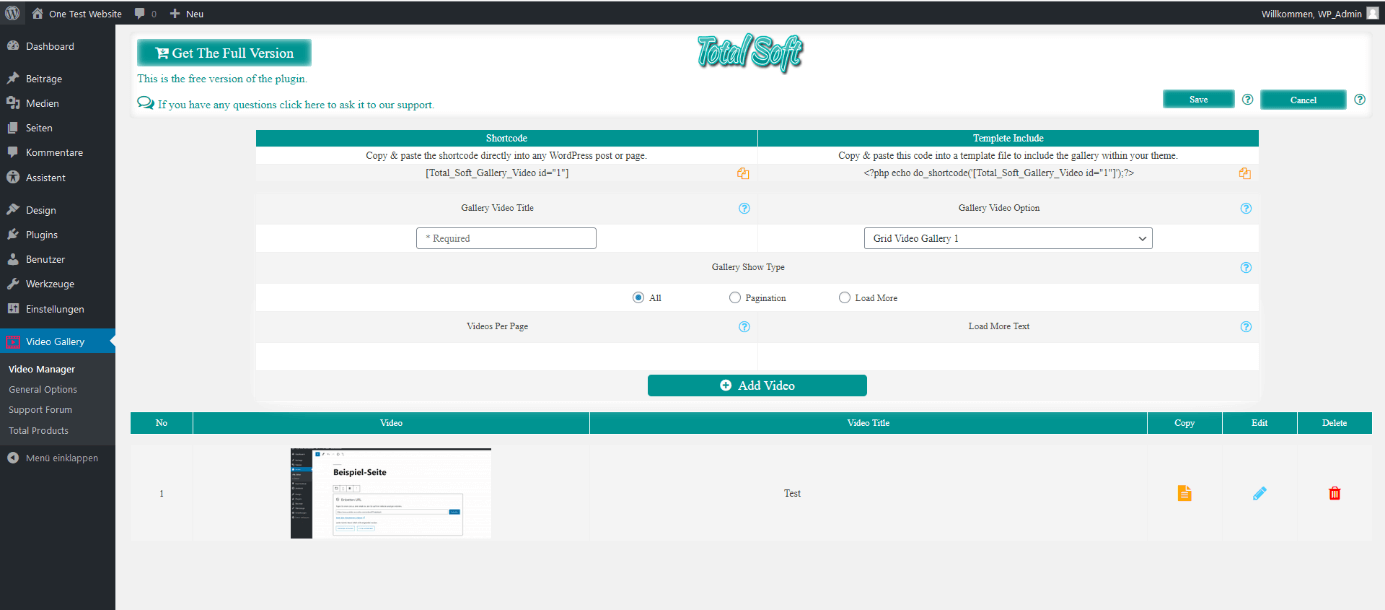Click the WP_Admin user avatar
Image resolution: width=1385 pixels, height=610 pixels.
[x=1372, y=13]
